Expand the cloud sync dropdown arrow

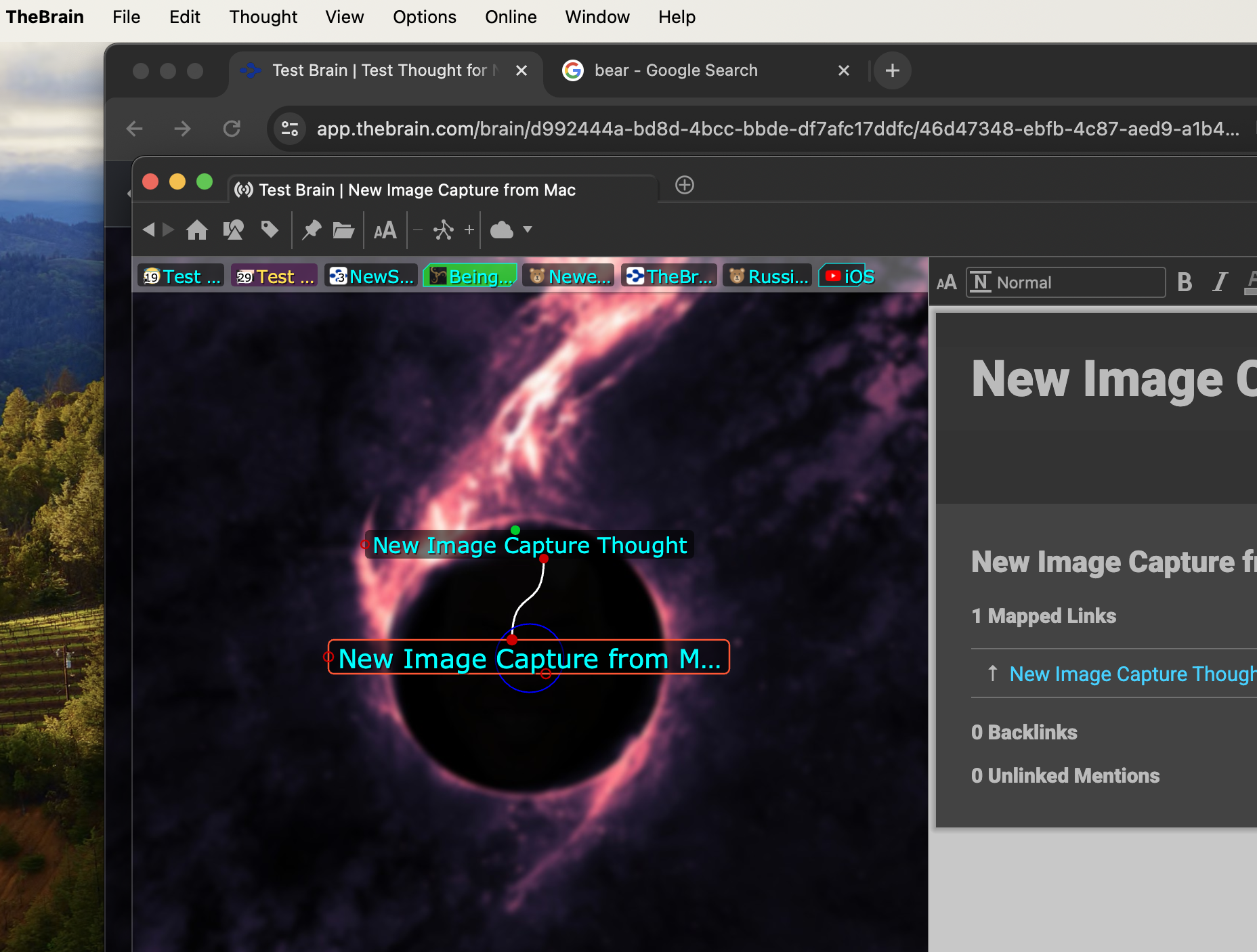click(528, 230)
